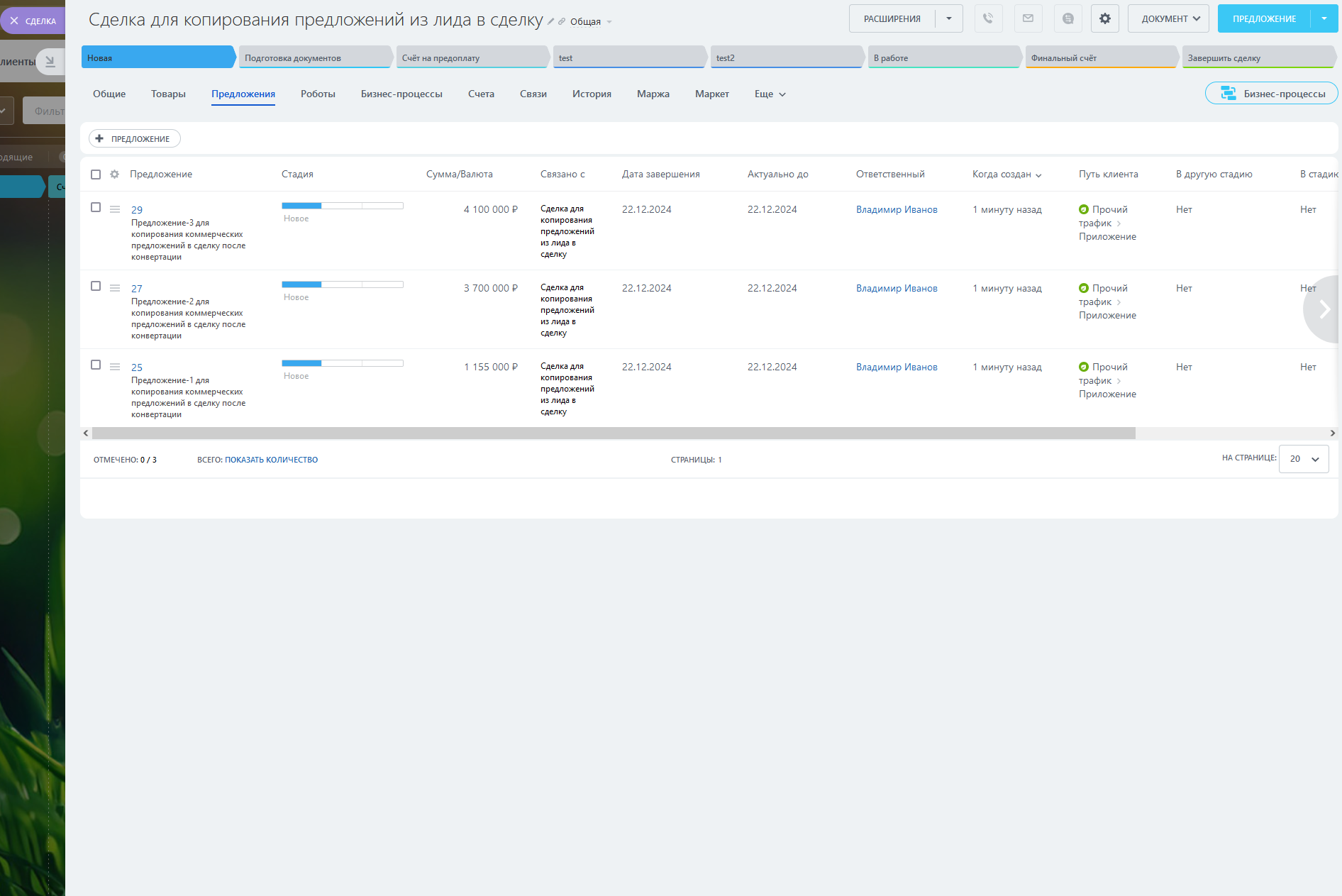Click the phone call icon in header
The width and height of the screenshot is (1342, 896).
click(988, 18)
